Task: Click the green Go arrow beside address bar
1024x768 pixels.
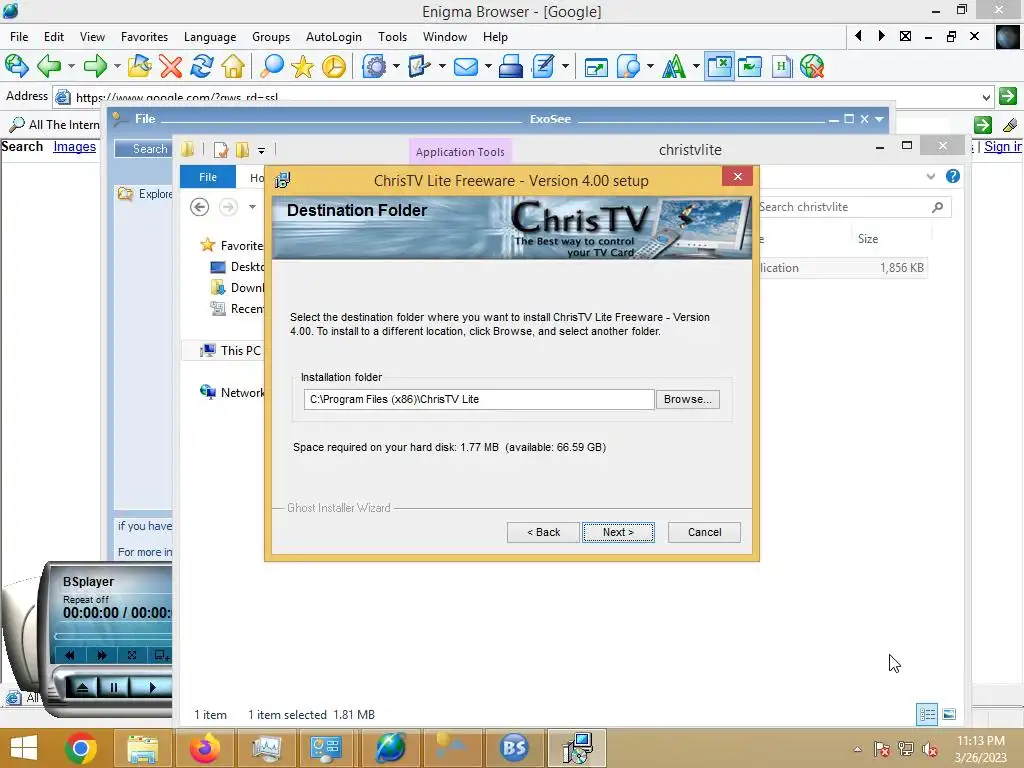Action: [x=1008, y=96]
